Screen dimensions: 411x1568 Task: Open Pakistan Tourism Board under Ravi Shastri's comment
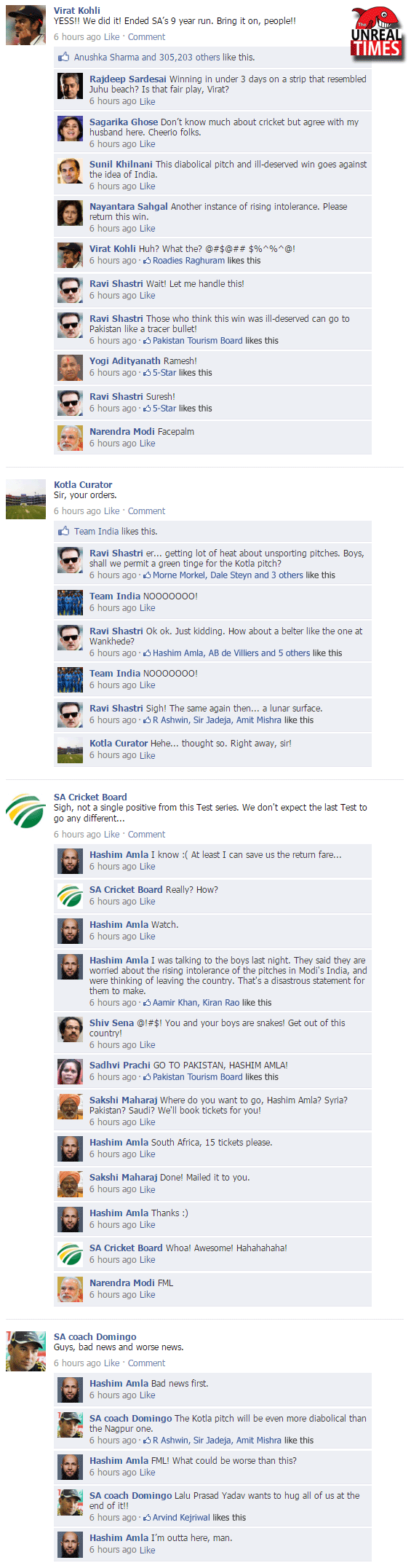tap(198, 340)
